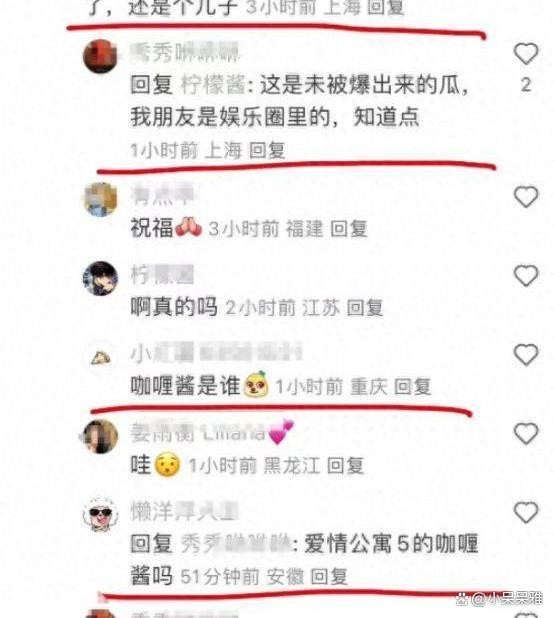Reply to the 51分钟前 安徽 comment

pyautogui.click(x=329, y=577)
